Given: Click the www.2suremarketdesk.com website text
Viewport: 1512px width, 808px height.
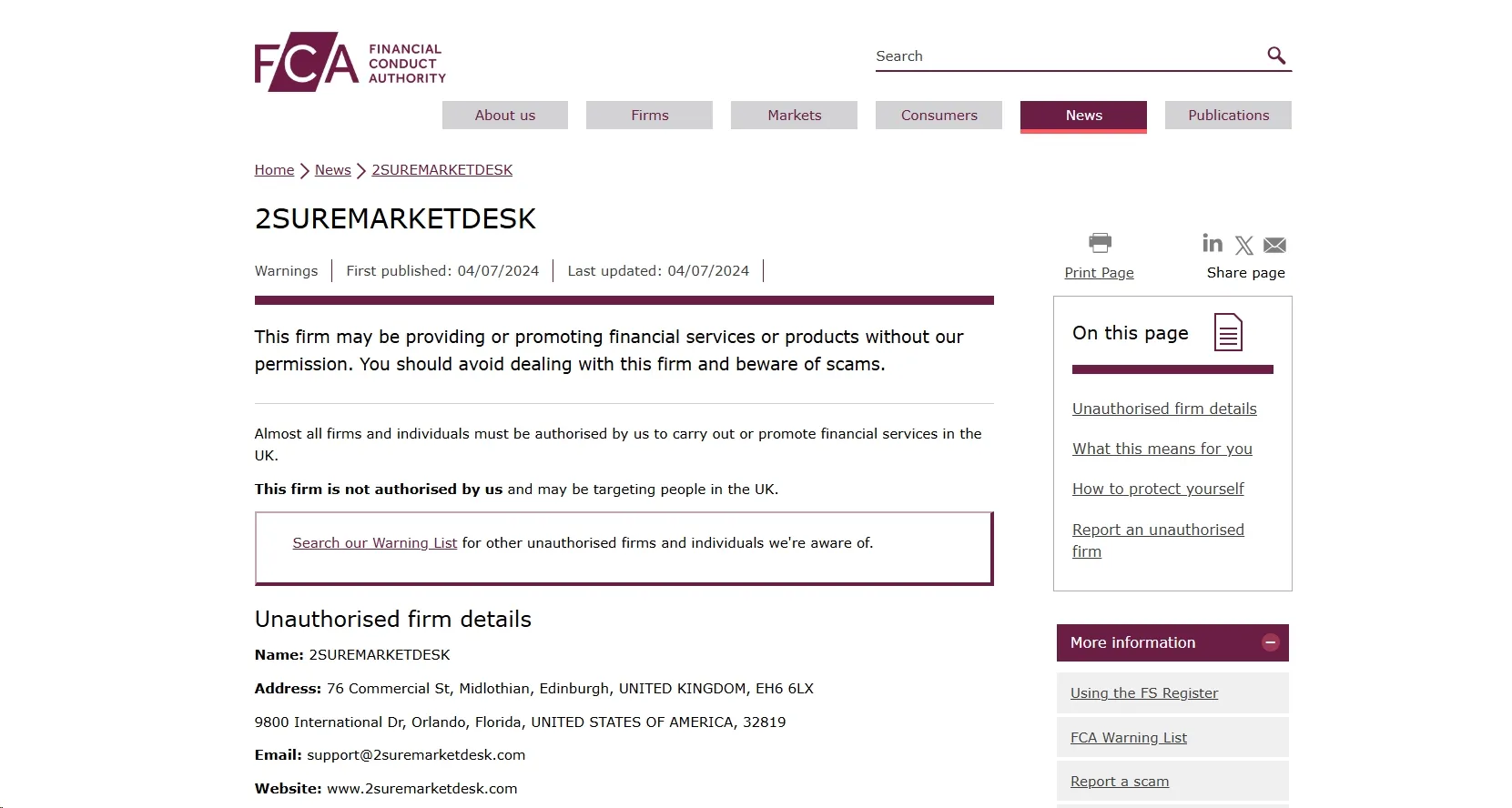Looking at the screenshot, I should click(x=422, y=789).
